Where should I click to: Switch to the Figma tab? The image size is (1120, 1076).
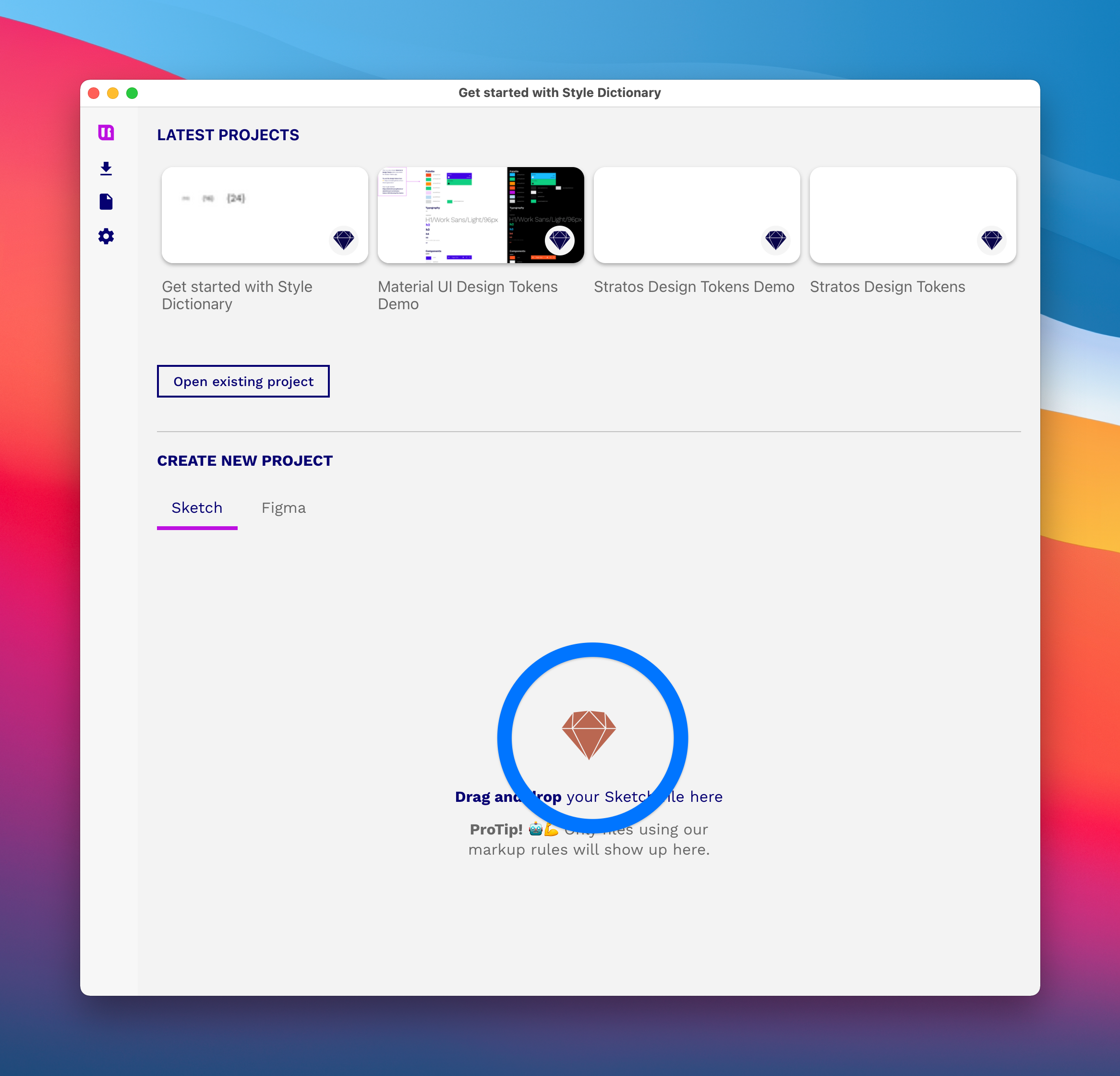[x=283, y=508]
